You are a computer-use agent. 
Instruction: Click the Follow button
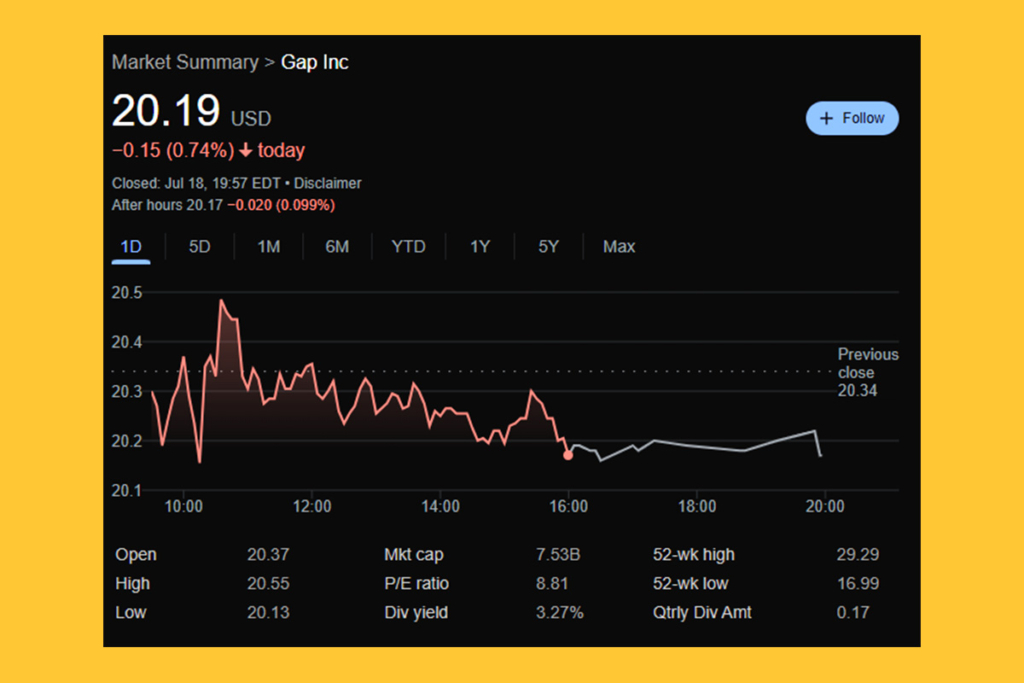click(852, 118)
